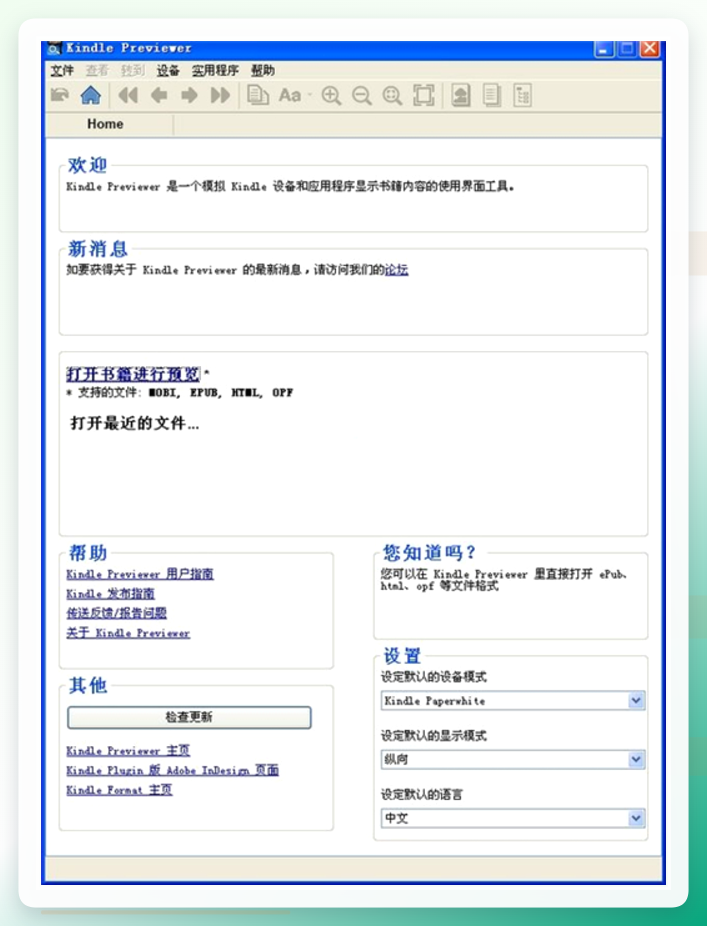Click the 新消息 section heading

[97, 249]
